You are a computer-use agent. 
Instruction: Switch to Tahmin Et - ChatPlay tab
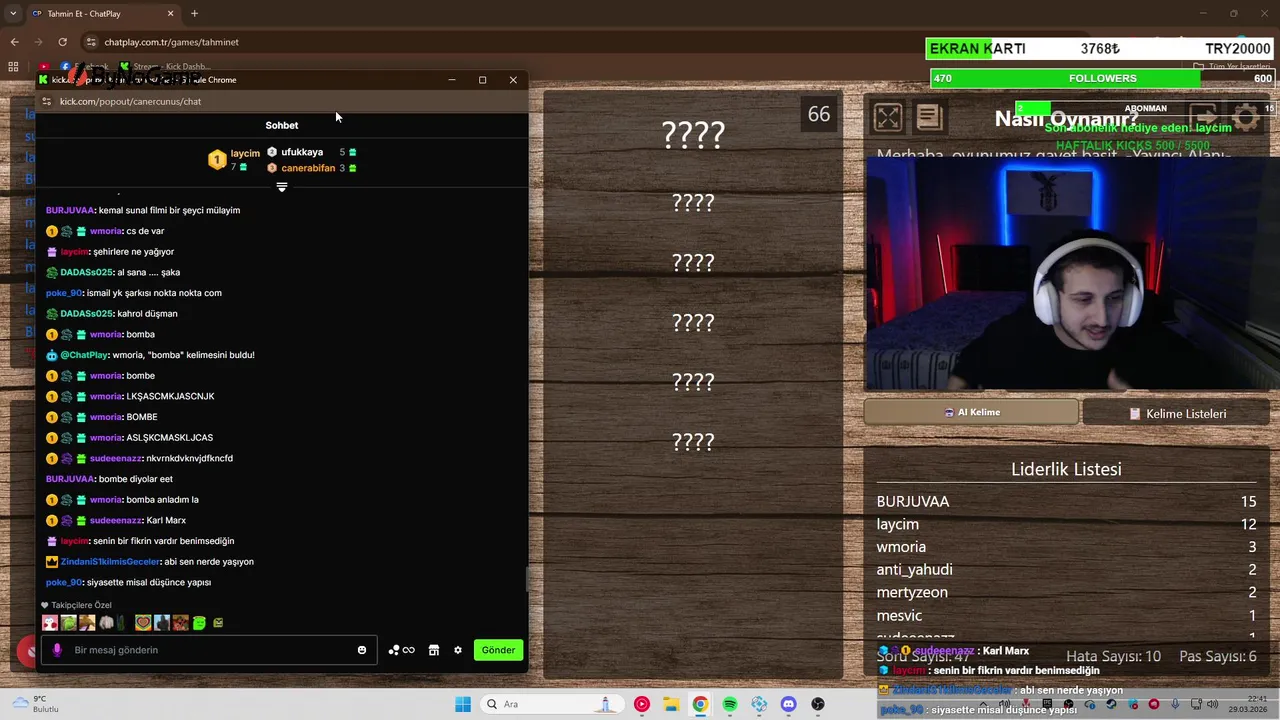(x=103, y=13)
